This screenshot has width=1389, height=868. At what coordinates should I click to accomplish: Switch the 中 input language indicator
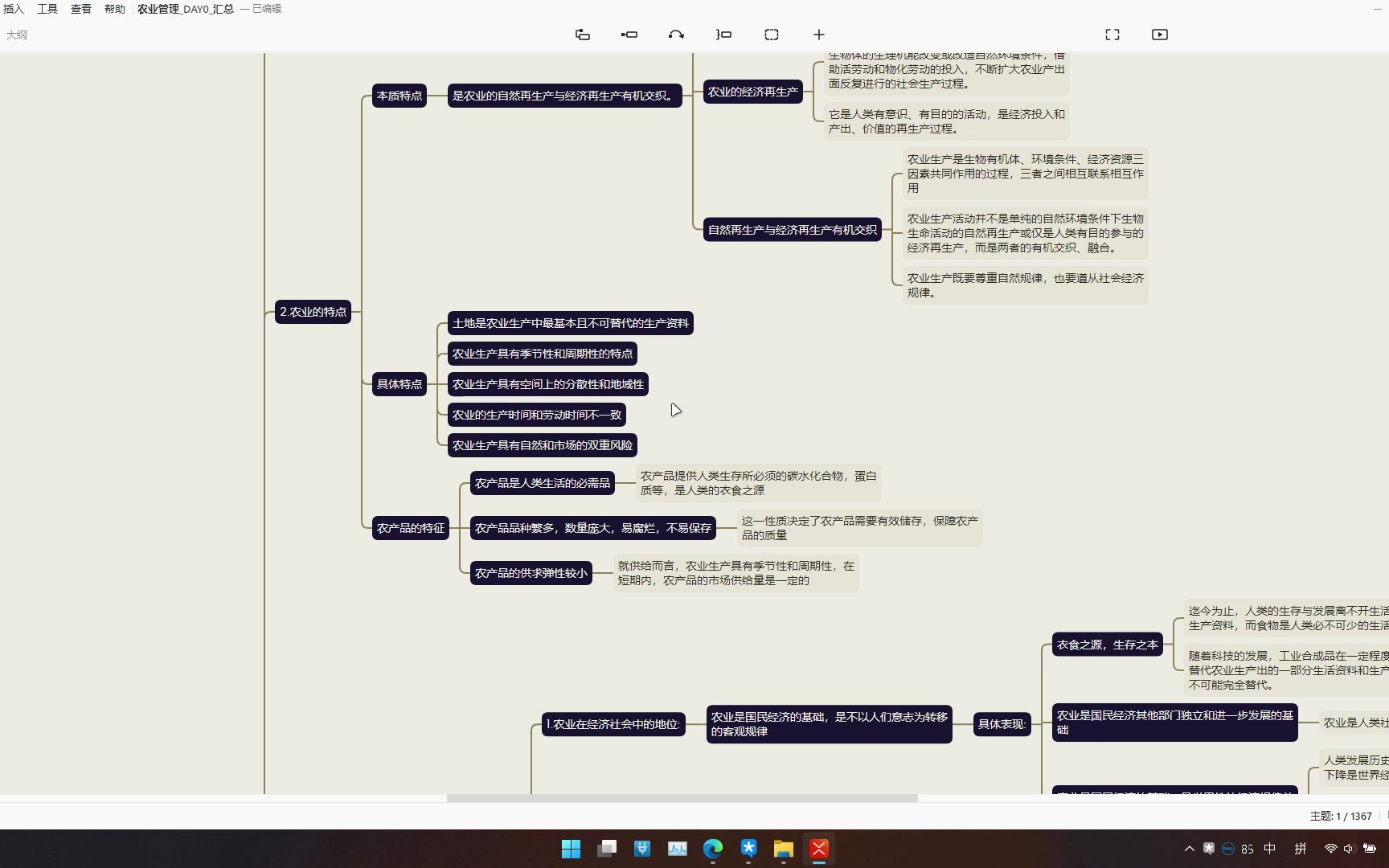point(1270,849)
